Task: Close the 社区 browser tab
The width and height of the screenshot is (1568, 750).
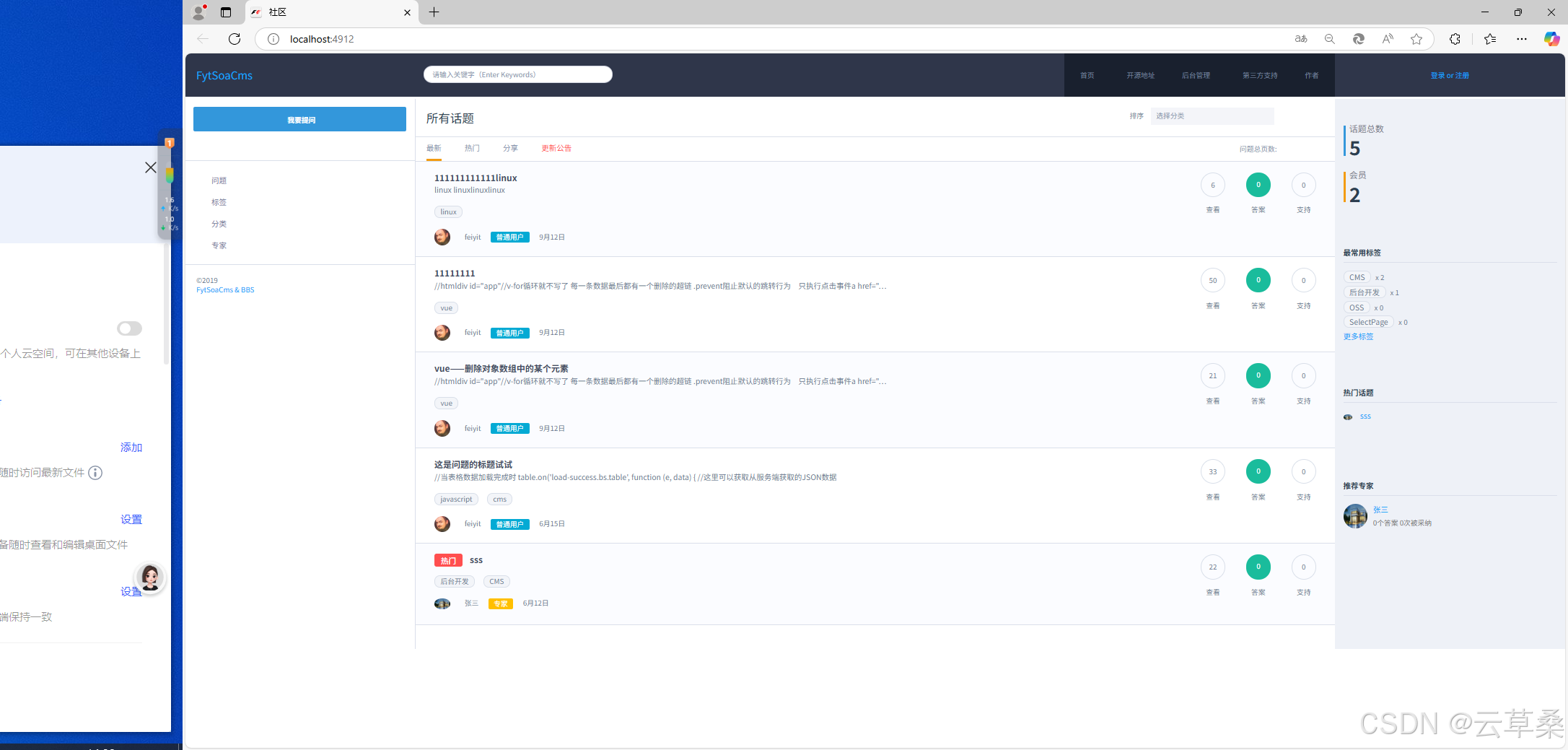Action: pyautogui.click(x=407, y=12)
